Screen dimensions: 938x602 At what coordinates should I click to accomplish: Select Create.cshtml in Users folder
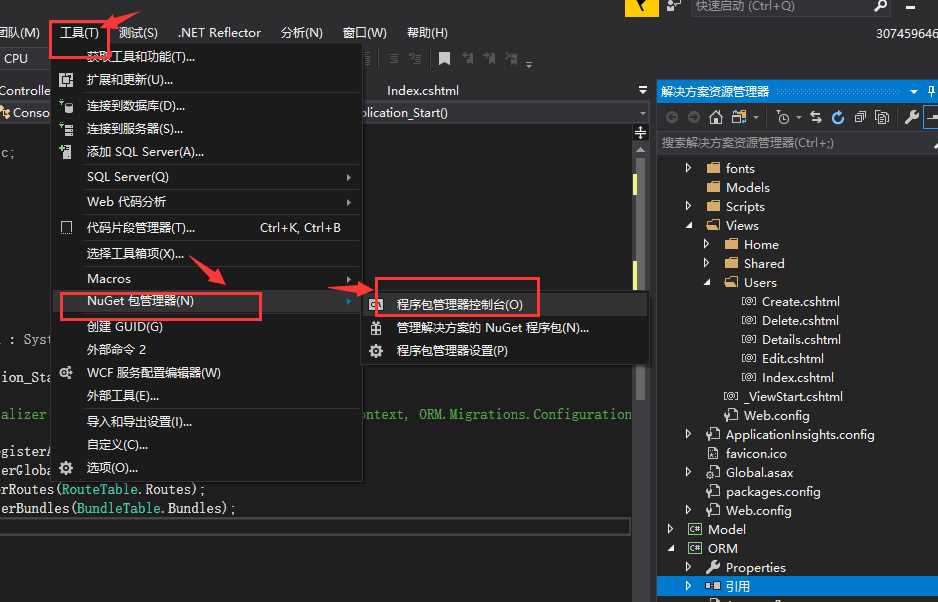(800, 302)
